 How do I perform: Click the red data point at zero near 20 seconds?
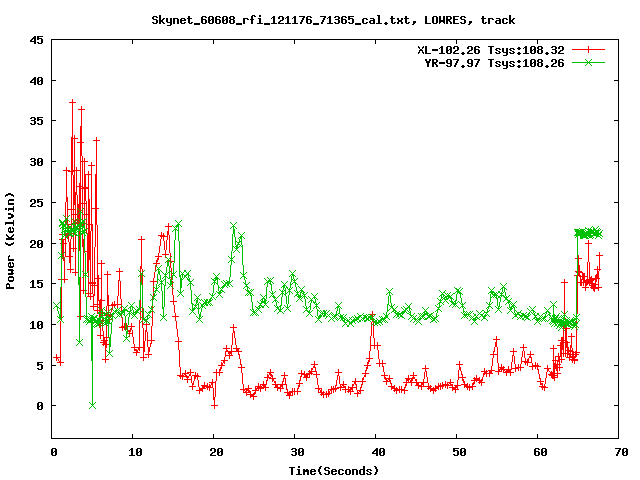[x=214, y=406]
